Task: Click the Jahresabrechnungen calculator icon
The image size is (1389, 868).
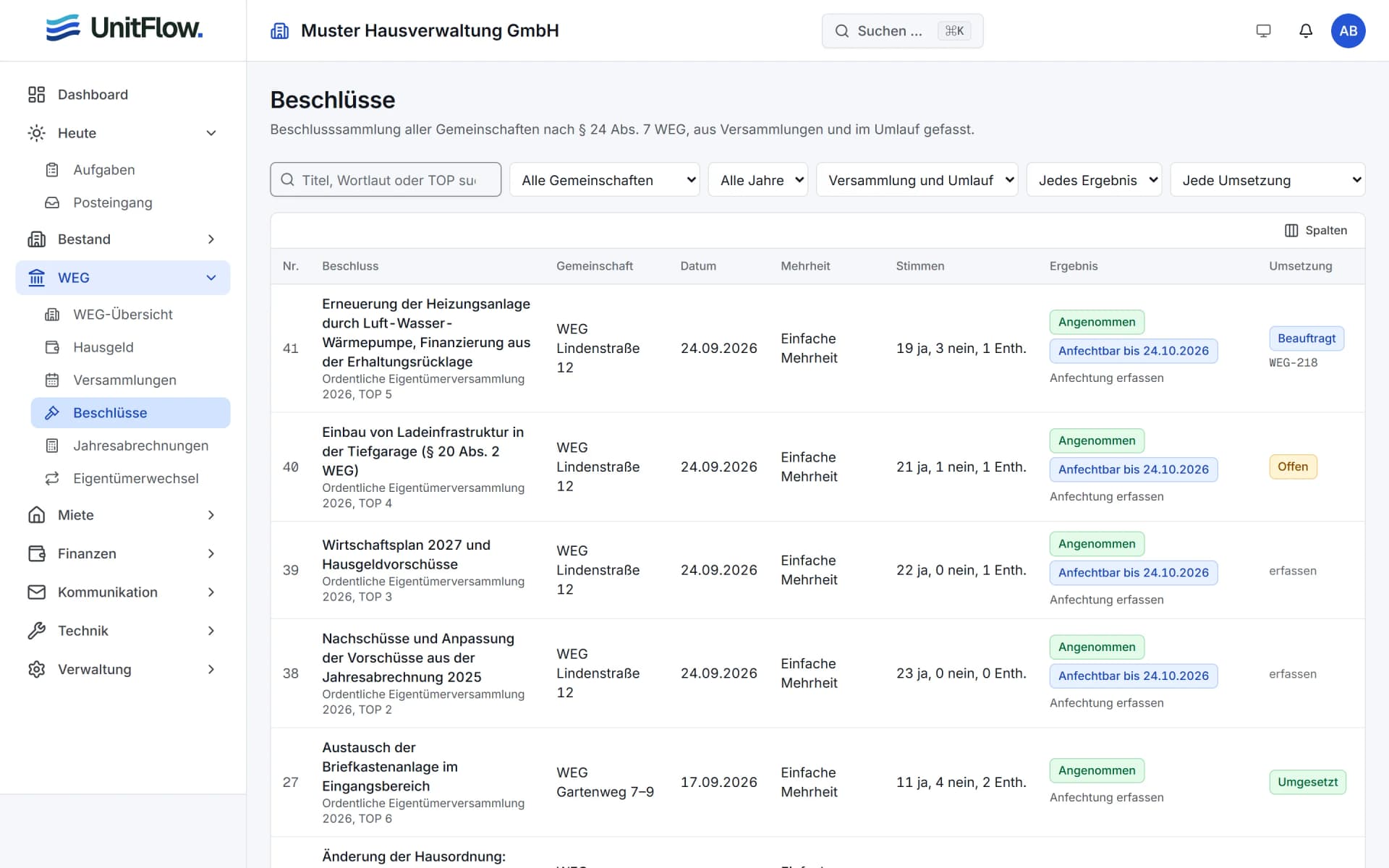Action: coord(52,446)
